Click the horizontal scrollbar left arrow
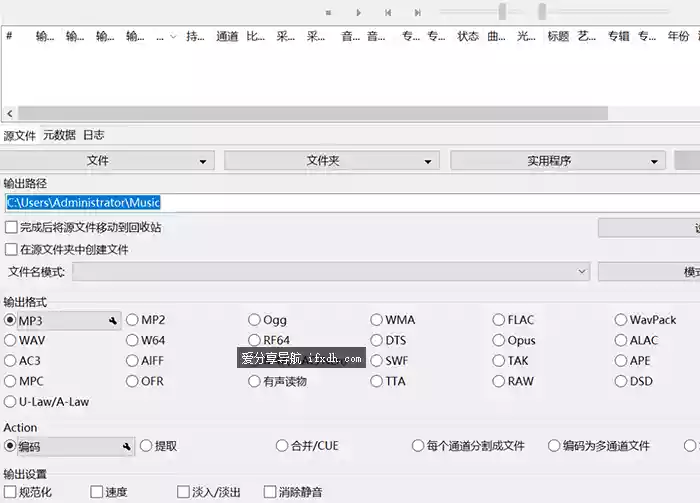The width and height of the screenshot is (700, 503). point(9,114)
